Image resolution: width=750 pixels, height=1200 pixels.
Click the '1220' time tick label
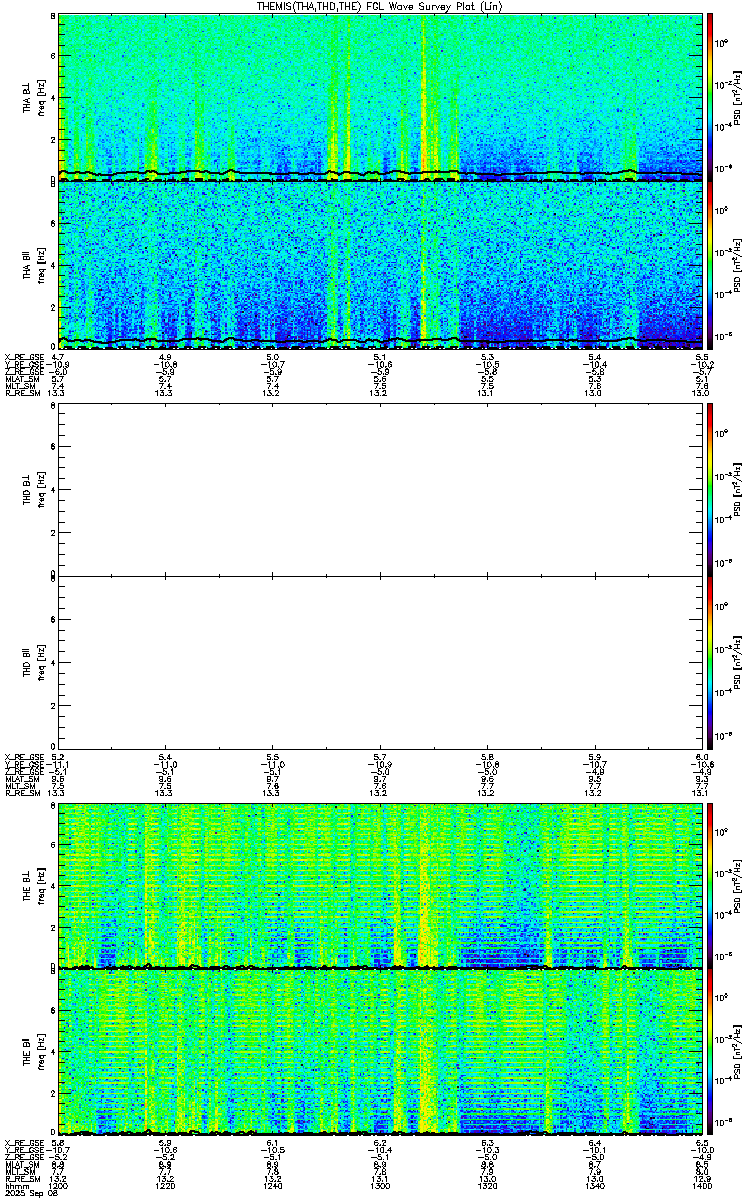click(166, 1184)
